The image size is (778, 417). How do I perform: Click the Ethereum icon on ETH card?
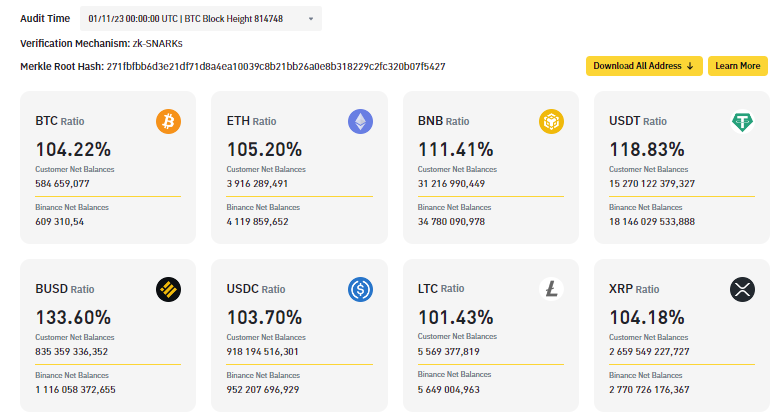pos(360,122)
